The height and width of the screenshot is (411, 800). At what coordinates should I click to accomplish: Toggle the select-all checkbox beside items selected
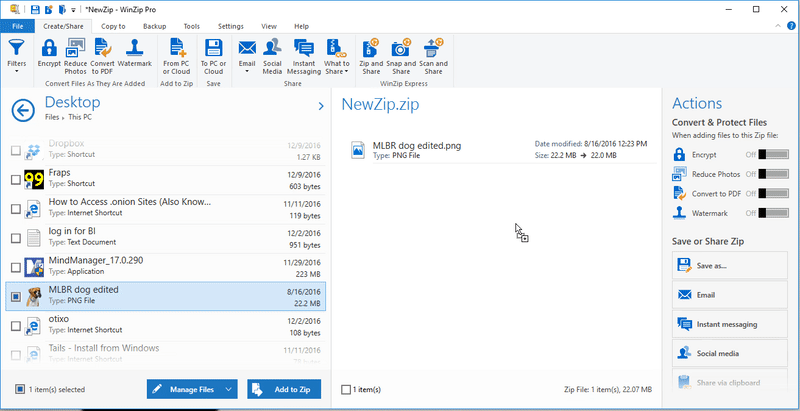tap(19, 389)
